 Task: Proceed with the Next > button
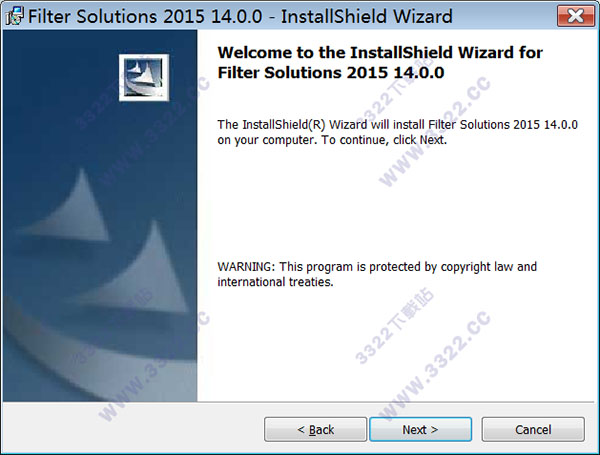420,429
